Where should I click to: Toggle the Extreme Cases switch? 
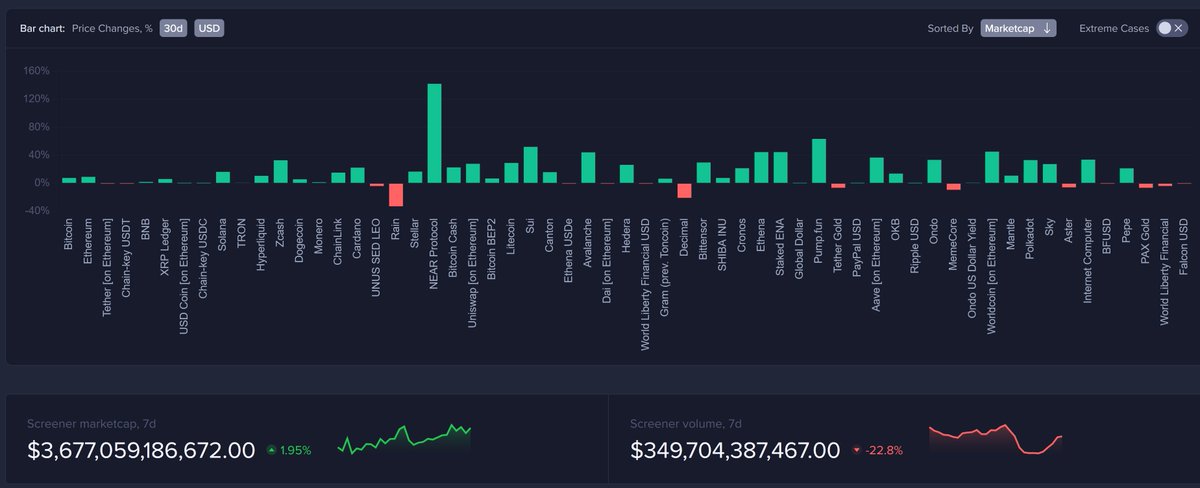[x=1170, y=28]
